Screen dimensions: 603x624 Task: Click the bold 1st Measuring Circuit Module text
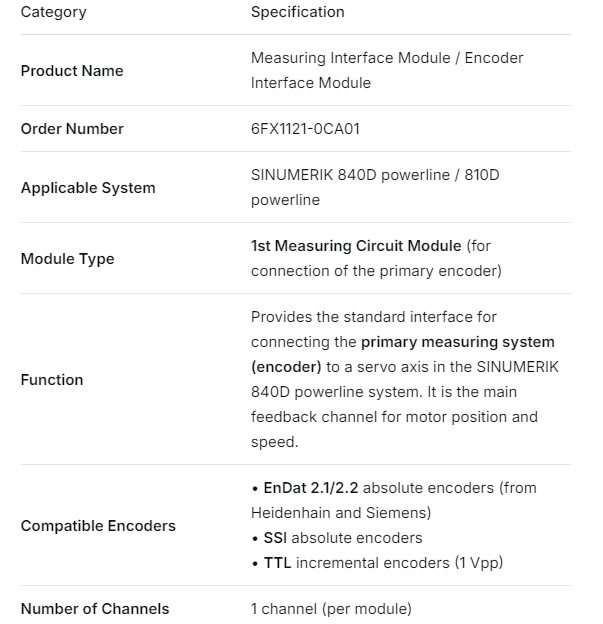tap(356, 246)
